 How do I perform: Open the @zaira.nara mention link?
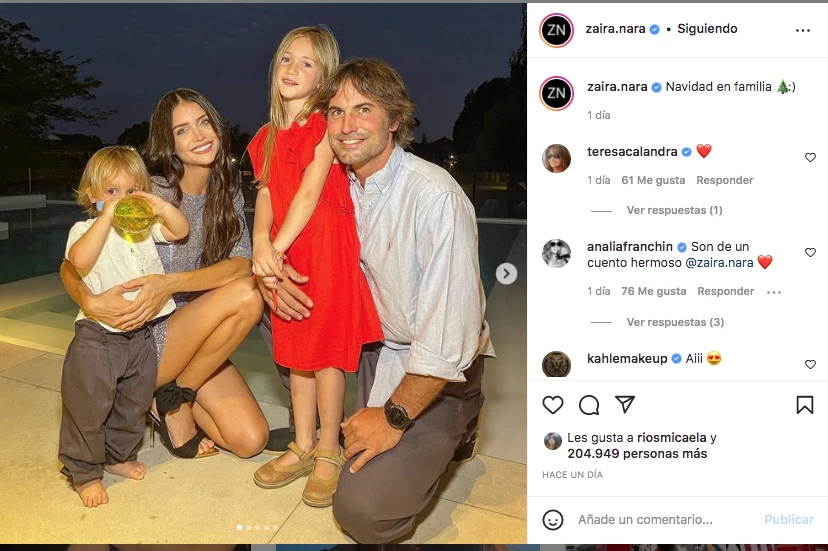coord(717,263)
